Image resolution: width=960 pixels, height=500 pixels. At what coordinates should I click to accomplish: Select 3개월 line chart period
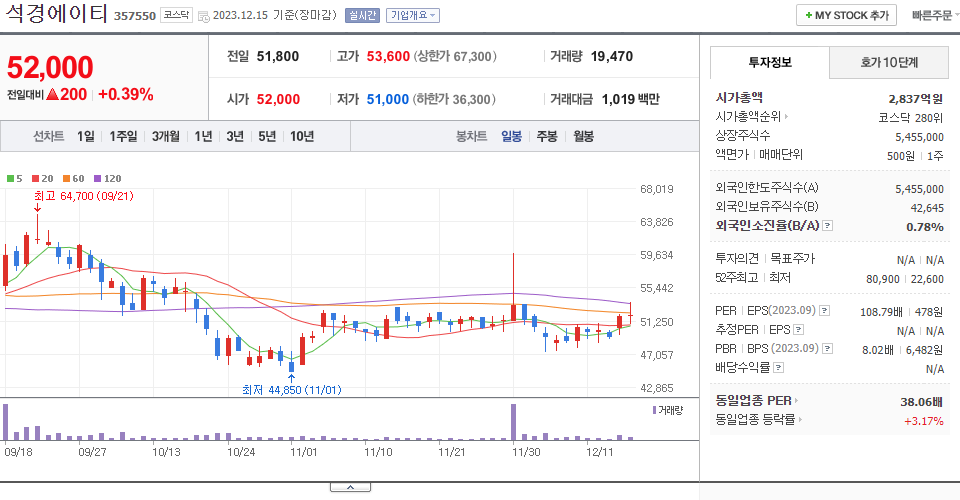(165, 136)
